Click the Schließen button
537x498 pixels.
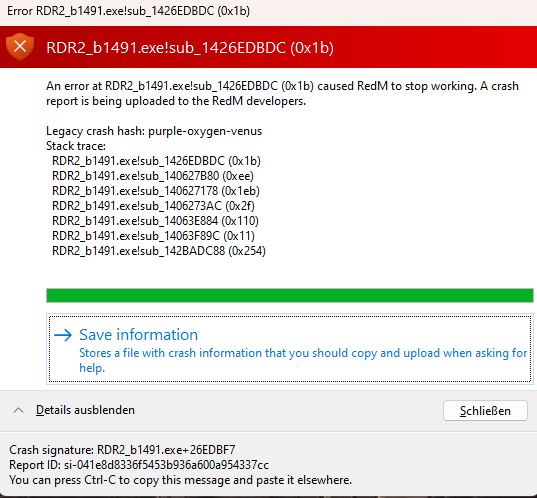tap(485, 410)
